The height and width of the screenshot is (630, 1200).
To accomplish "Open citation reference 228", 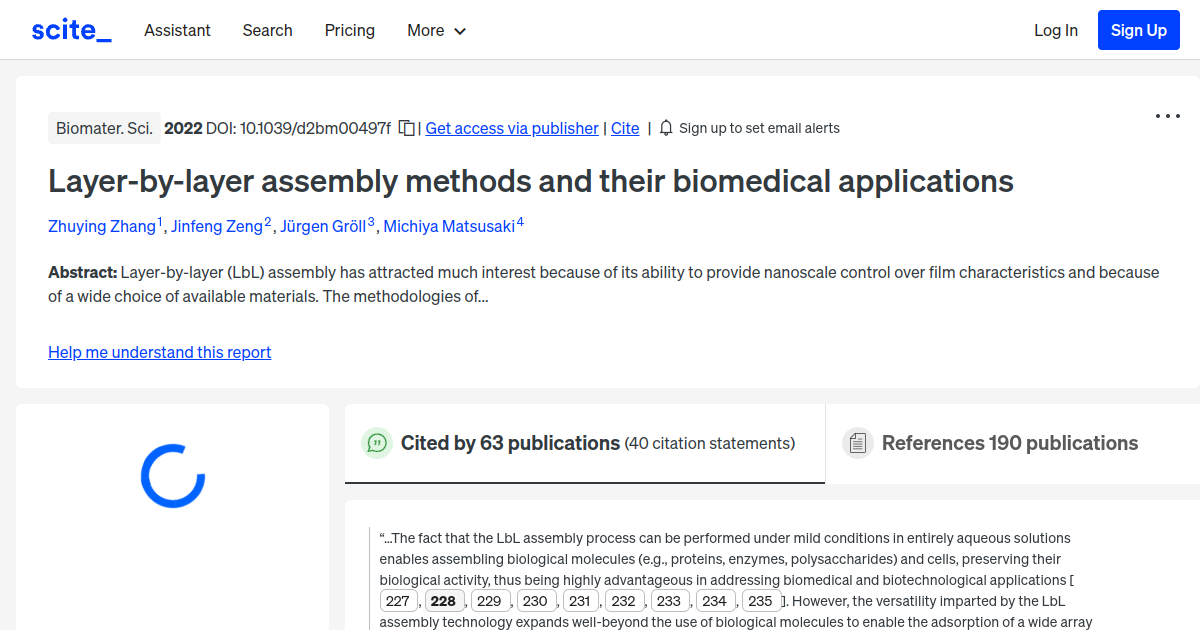I will tap(444, 599).
